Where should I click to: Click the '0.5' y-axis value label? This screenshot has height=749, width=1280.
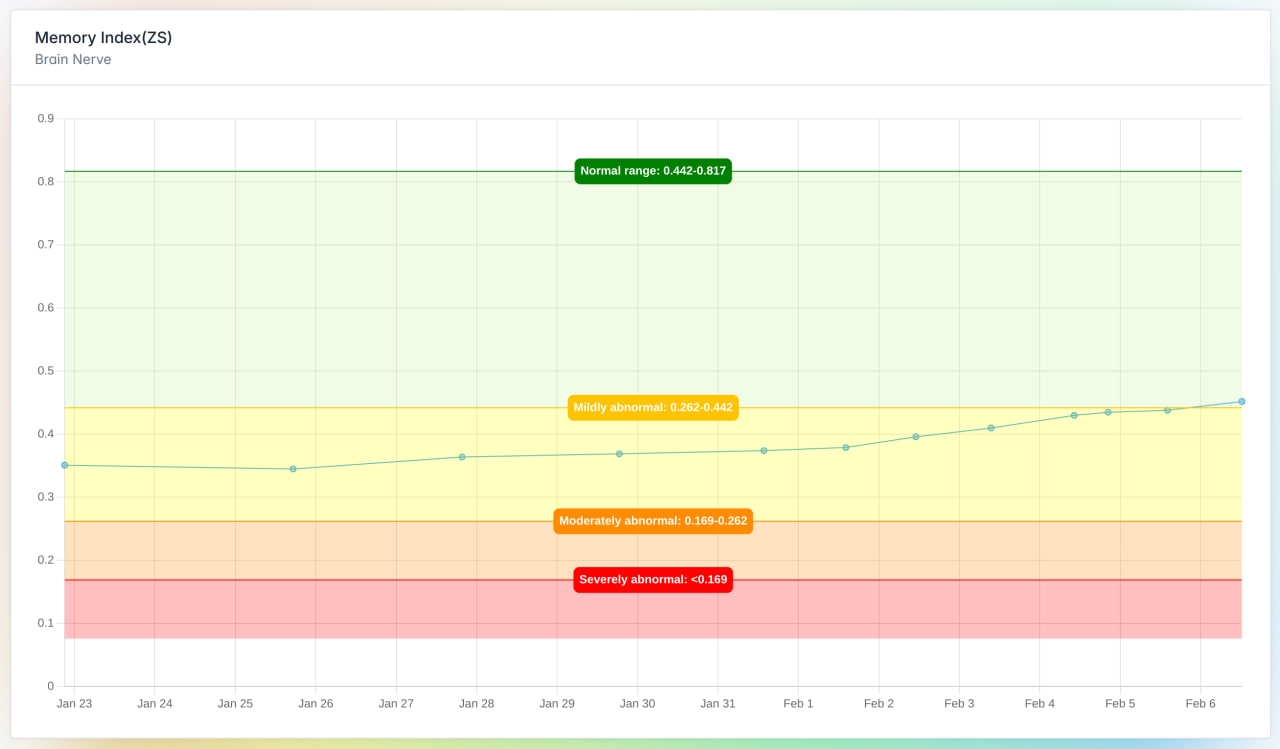tap(46, 371)
